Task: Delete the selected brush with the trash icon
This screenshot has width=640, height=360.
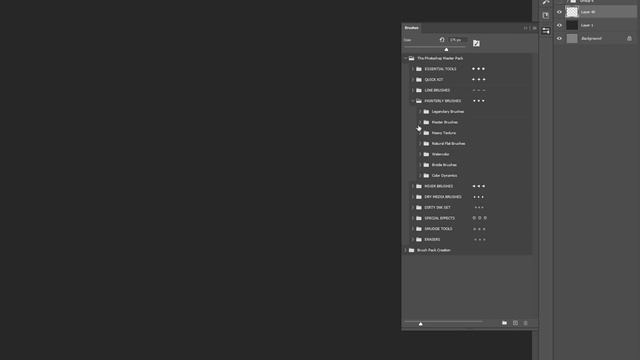Action: pos(526,323)
